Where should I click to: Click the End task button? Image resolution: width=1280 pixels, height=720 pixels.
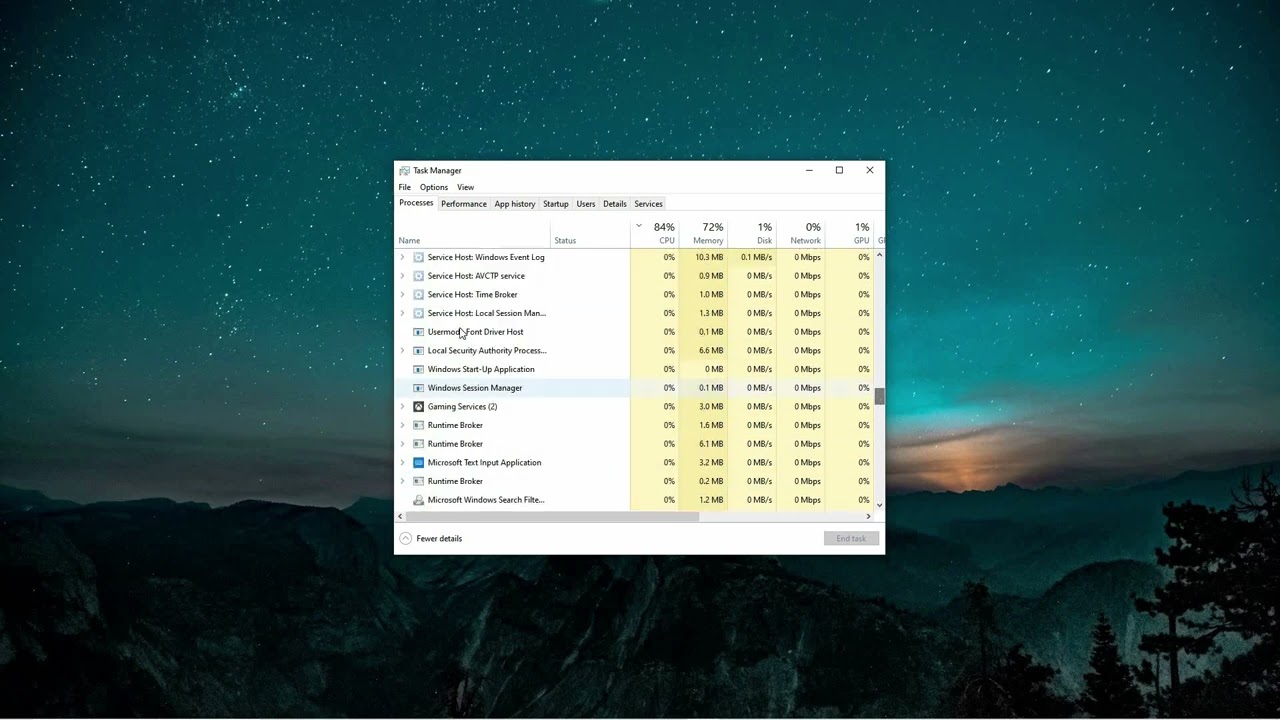(x=851, y=539)
